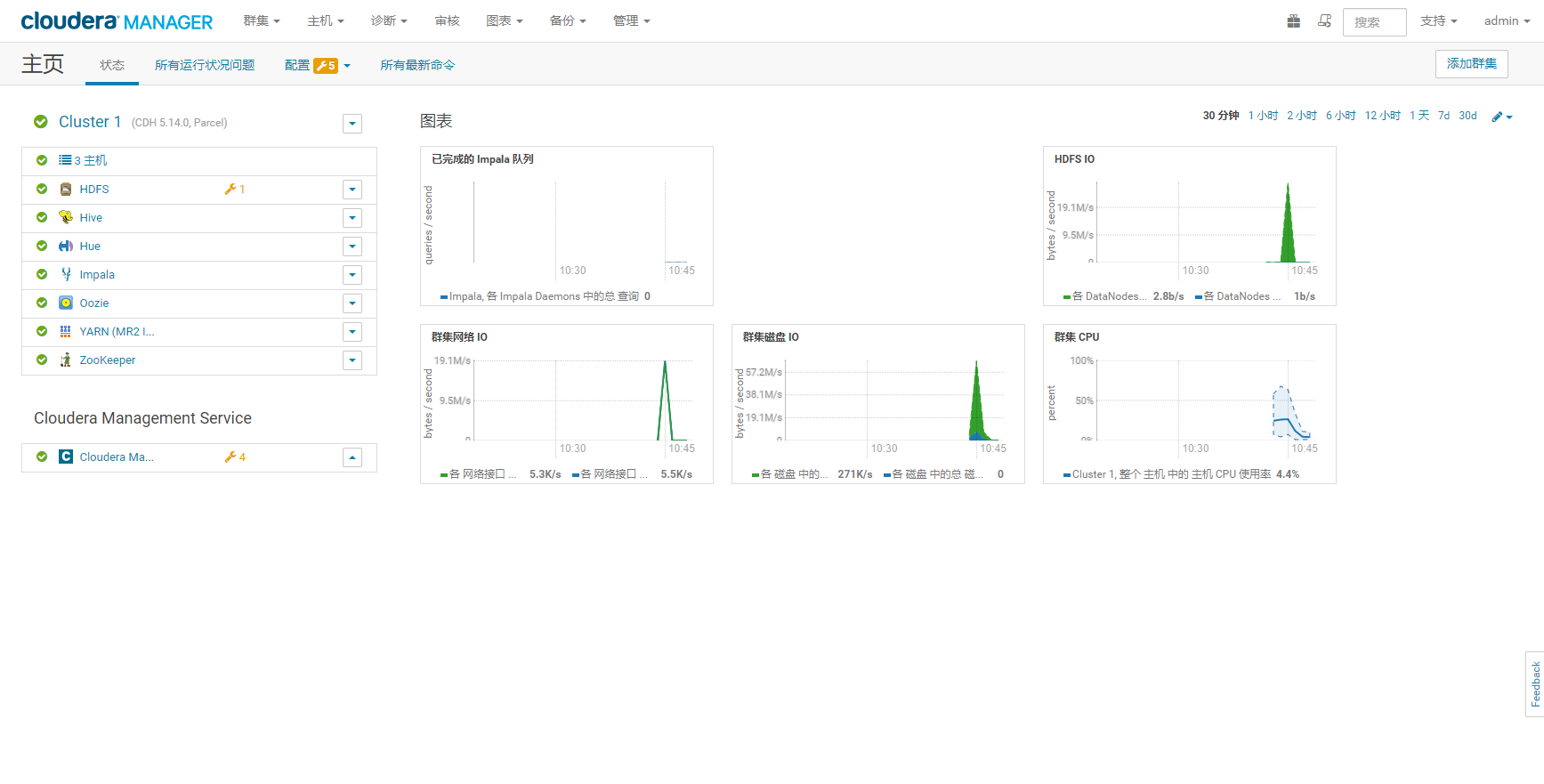The height and width of the screenshot is (784, 1544).
Task: Click the YARN green health check icon
Action: [42, 331]
